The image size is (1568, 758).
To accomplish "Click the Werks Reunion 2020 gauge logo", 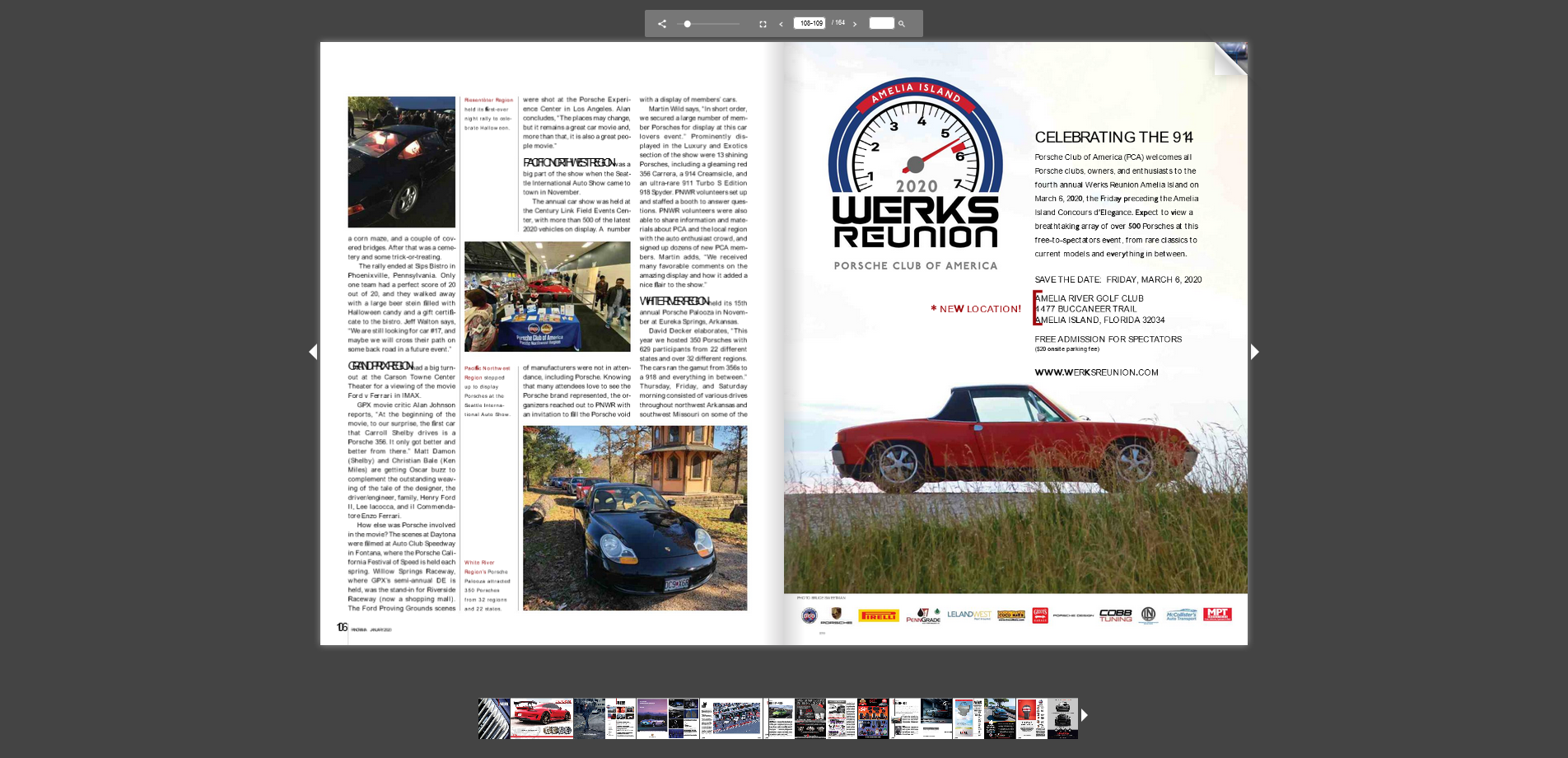I will click(916, 163).
